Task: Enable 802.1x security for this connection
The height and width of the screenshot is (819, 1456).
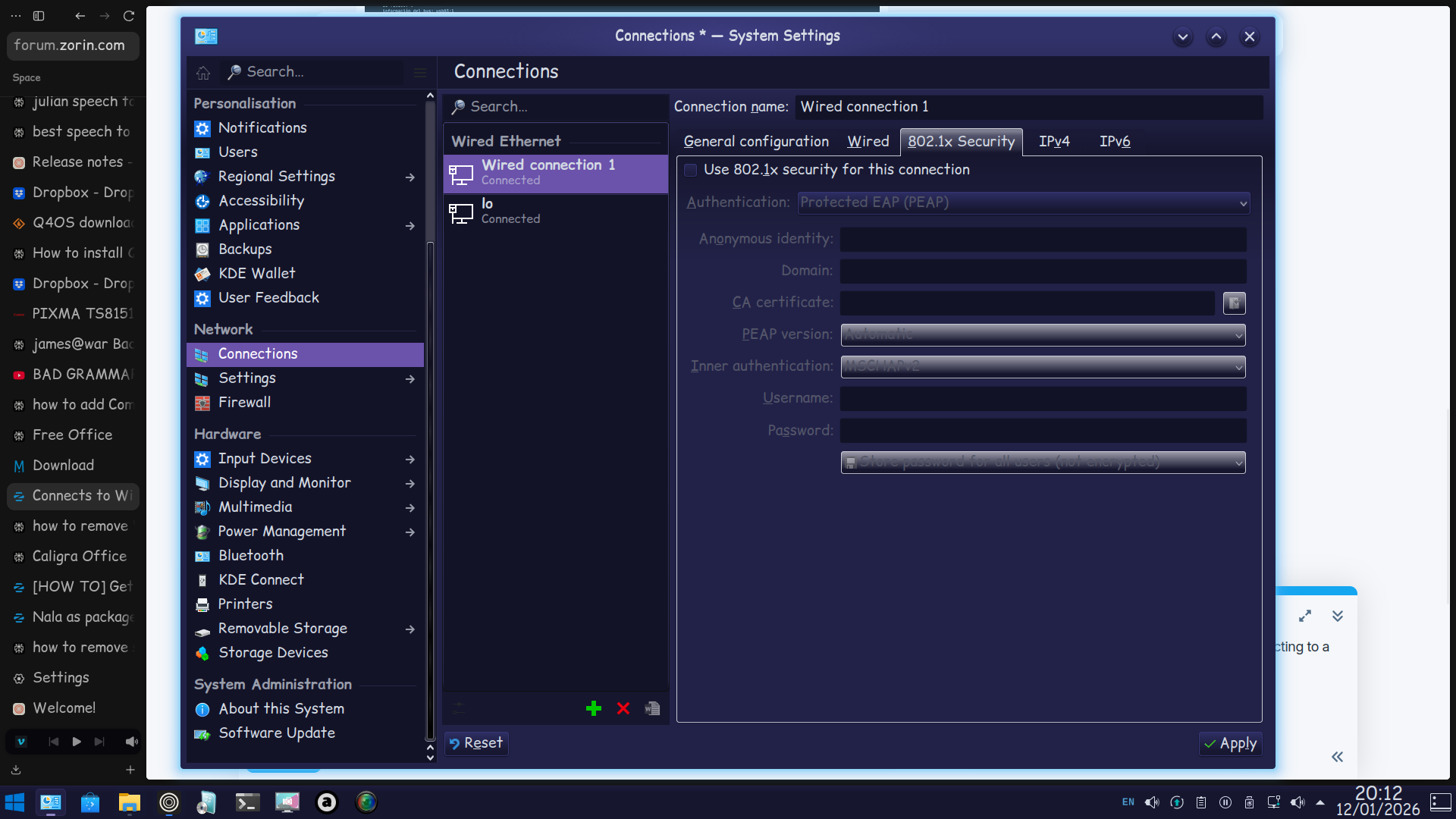Action: coord(691,170)
